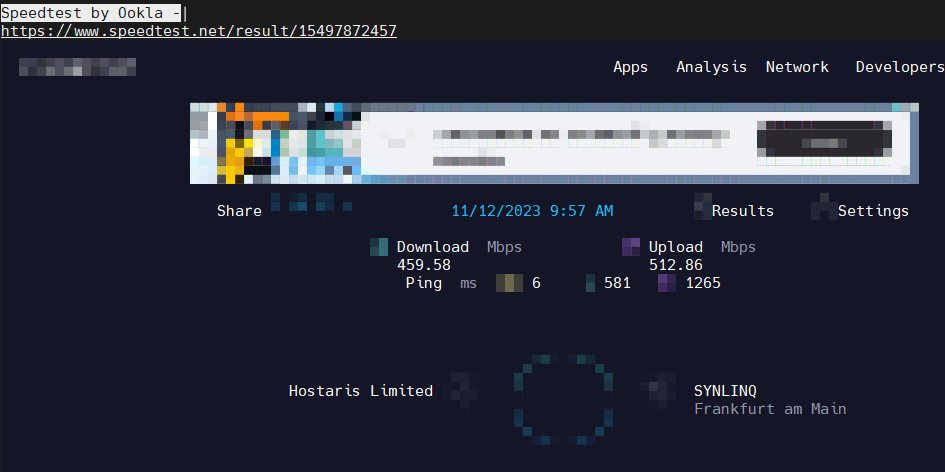945x472 pixels.
Task: Open the Analysis menu item
Action: tap(711, 67)
